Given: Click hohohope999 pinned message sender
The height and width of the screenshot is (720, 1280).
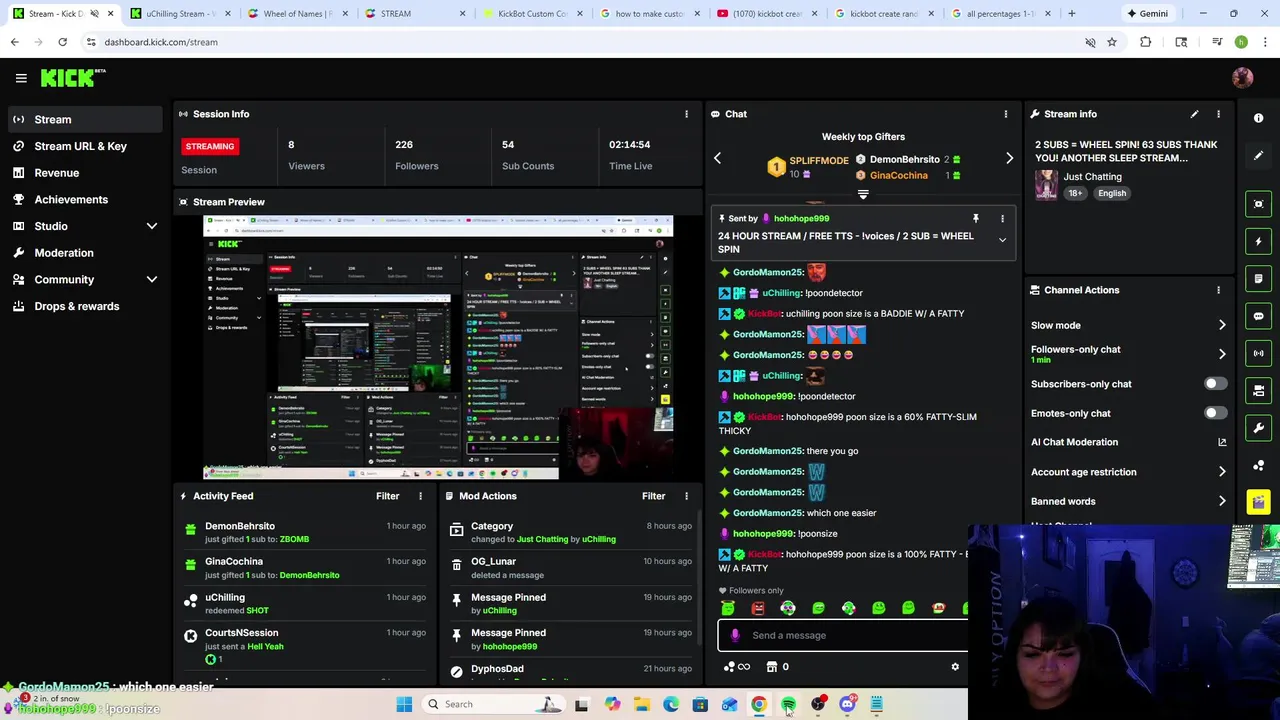Looking at the screenshot, I should click(801, 218).
